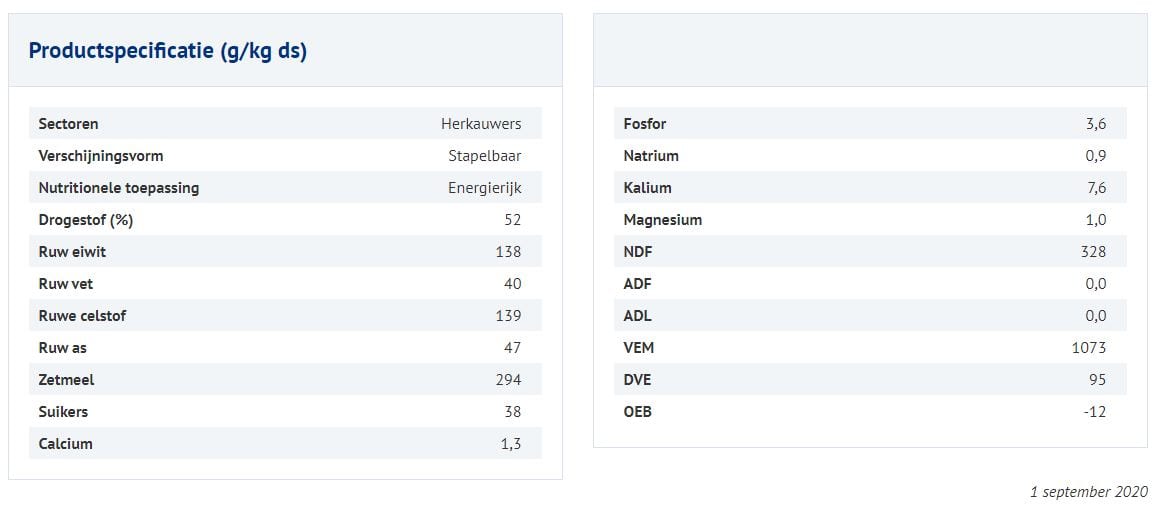Click the NDF value 328
The height and width of the screenshot is (510, 1173).
click(1093, 252)
